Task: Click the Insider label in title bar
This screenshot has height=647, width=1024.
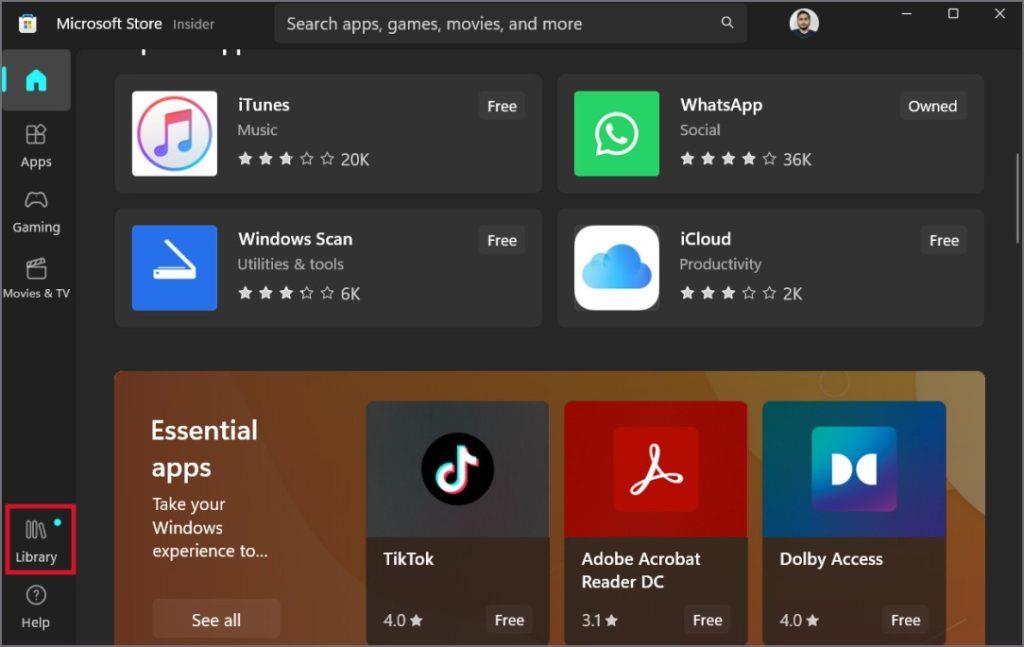Action: pos(193,24)
